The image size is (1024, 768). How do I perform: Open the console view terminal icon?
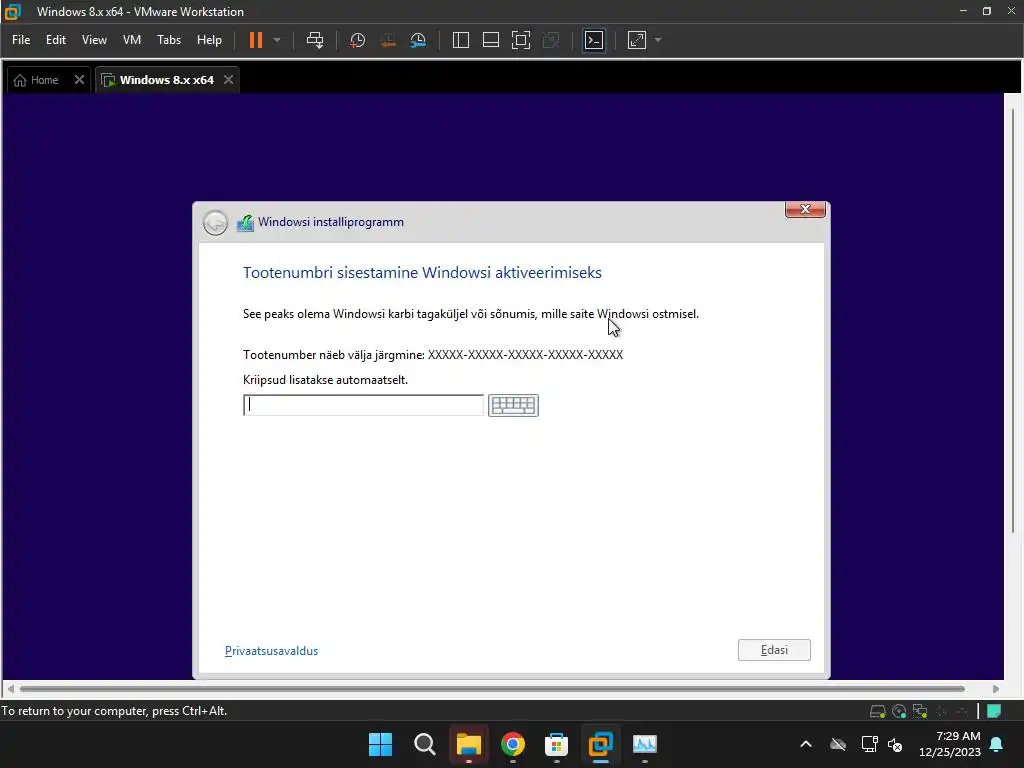pos(594,40)
